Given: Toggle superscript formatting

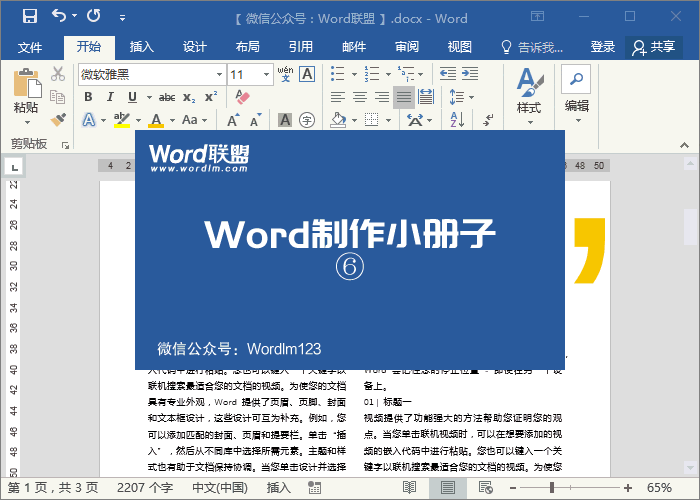Looking at the screenshot, I should click(211, 96).
